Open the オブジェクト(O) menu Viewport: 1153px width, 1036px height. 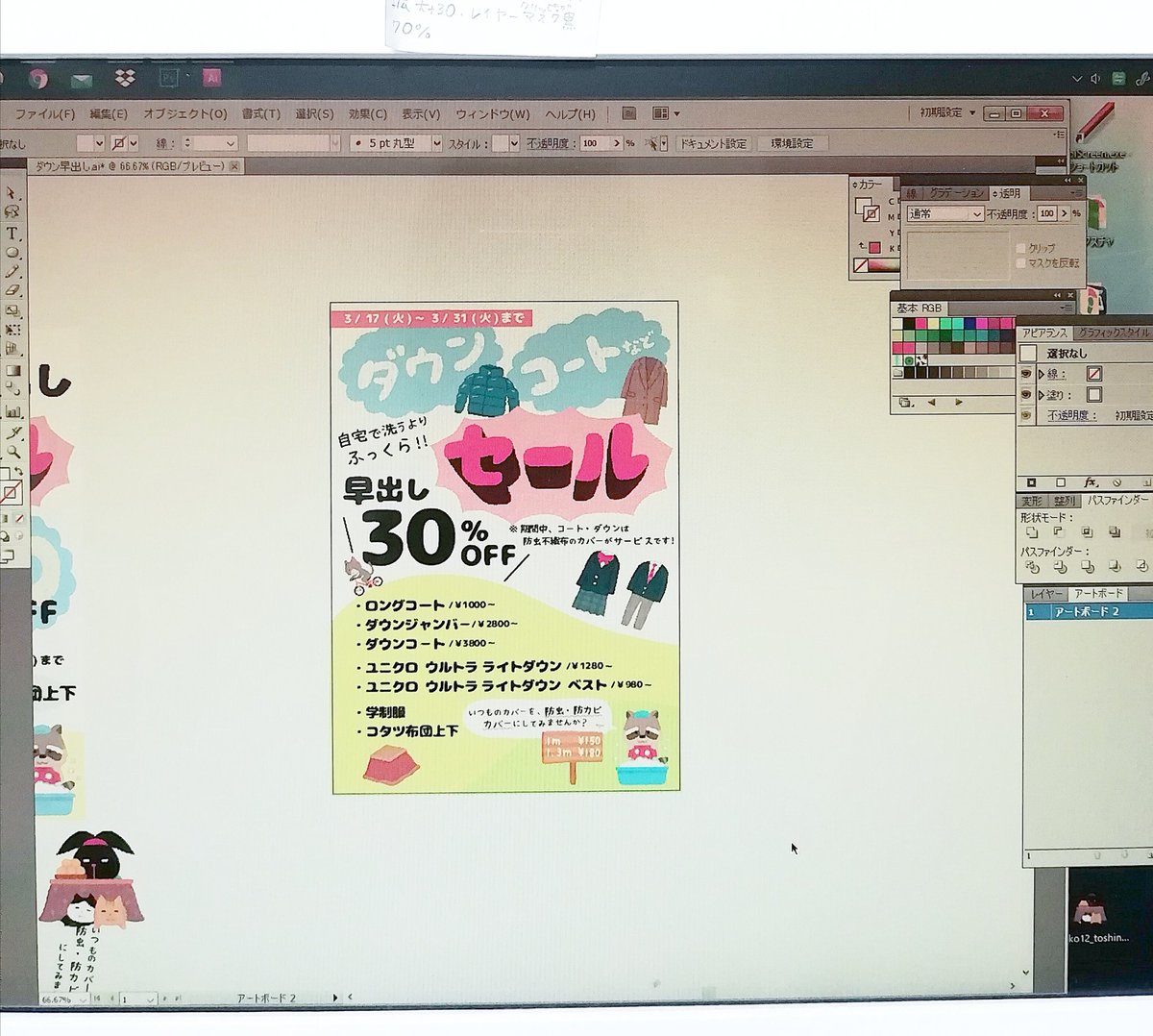coord(185,113)
